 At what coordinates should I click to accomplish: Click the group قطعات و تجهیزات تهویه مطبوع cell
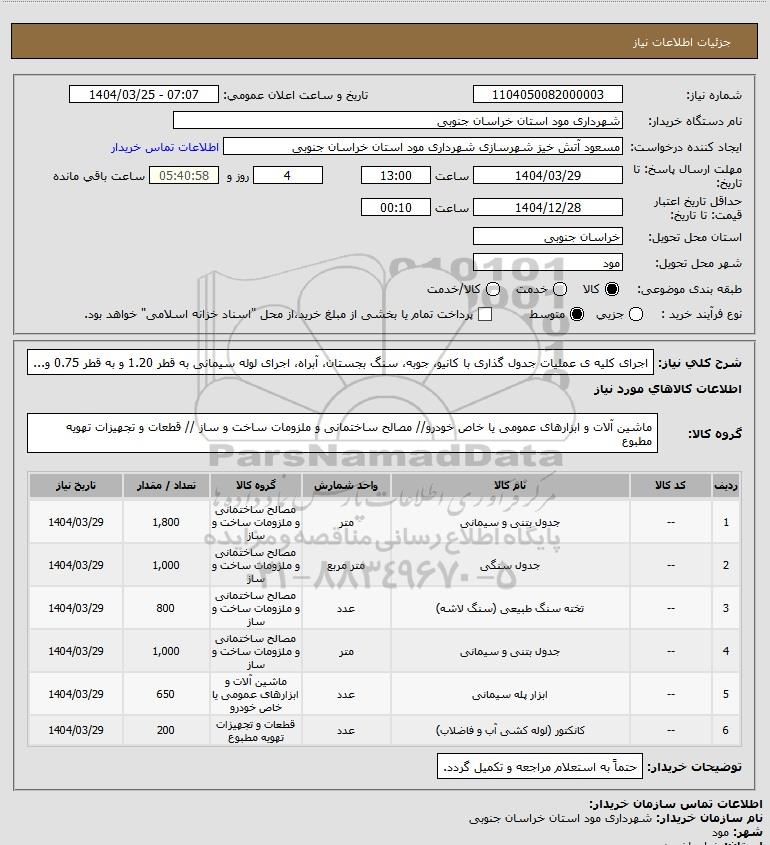click(x=255, y=731)
